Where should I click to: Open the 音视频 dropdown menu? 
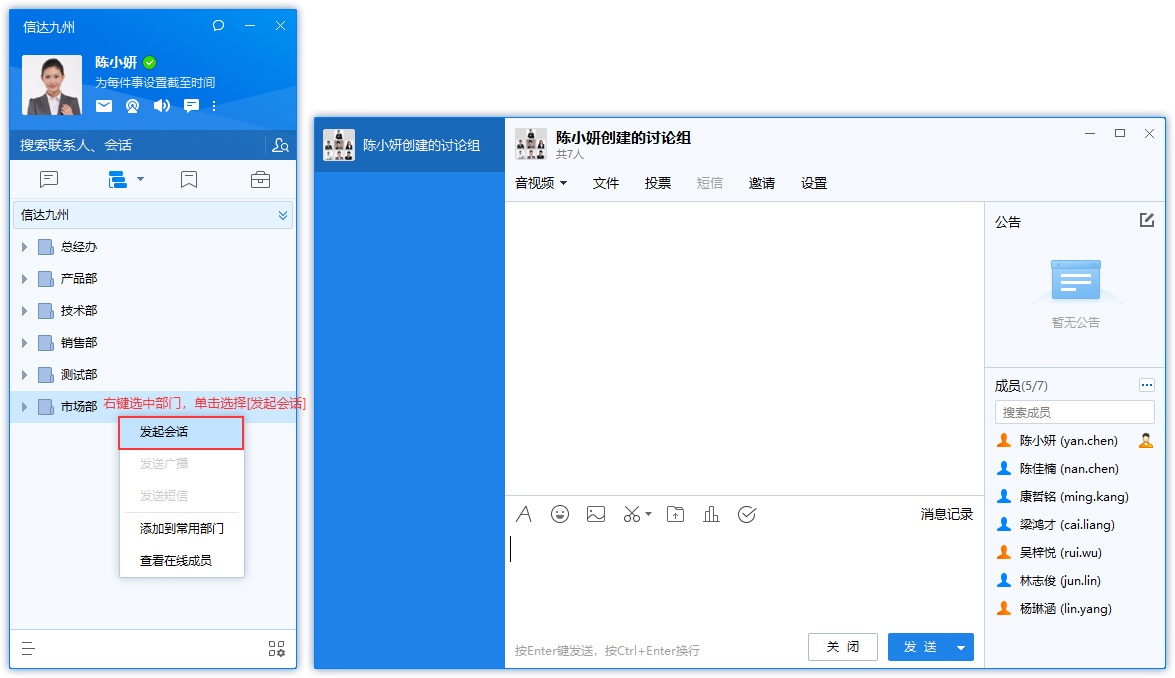click(x=535, y=183)
